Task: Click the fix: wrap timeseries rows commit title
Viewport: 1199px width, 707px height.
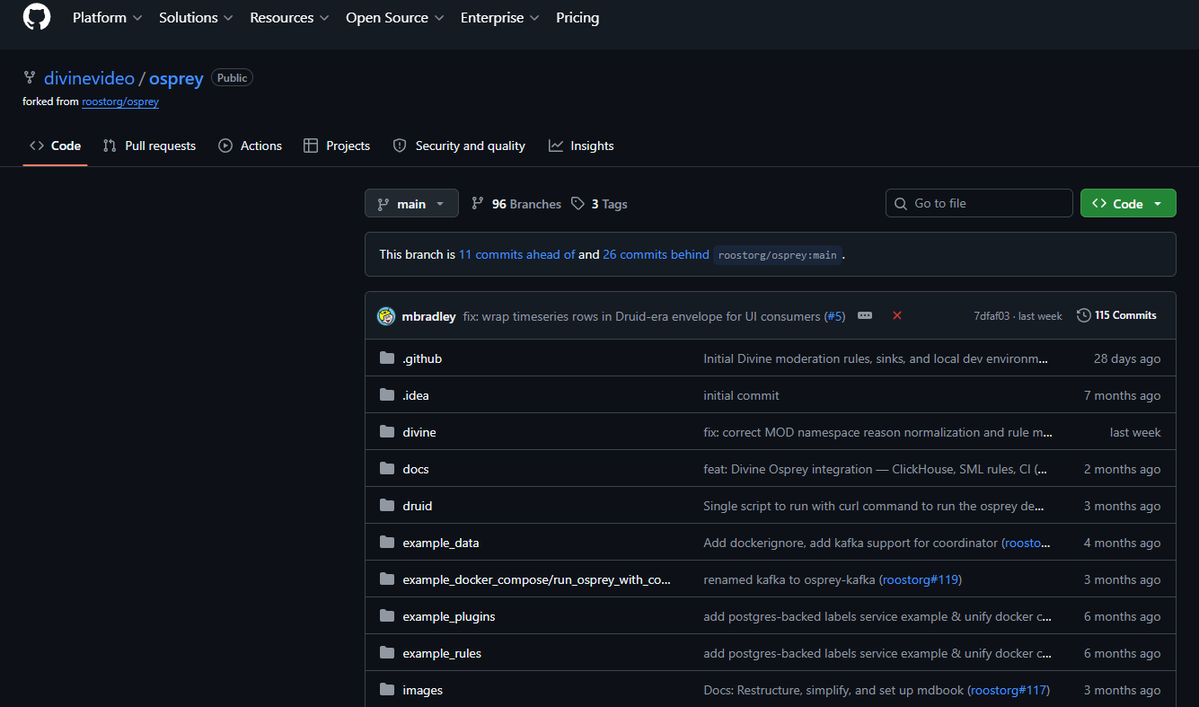Action: 641,316
